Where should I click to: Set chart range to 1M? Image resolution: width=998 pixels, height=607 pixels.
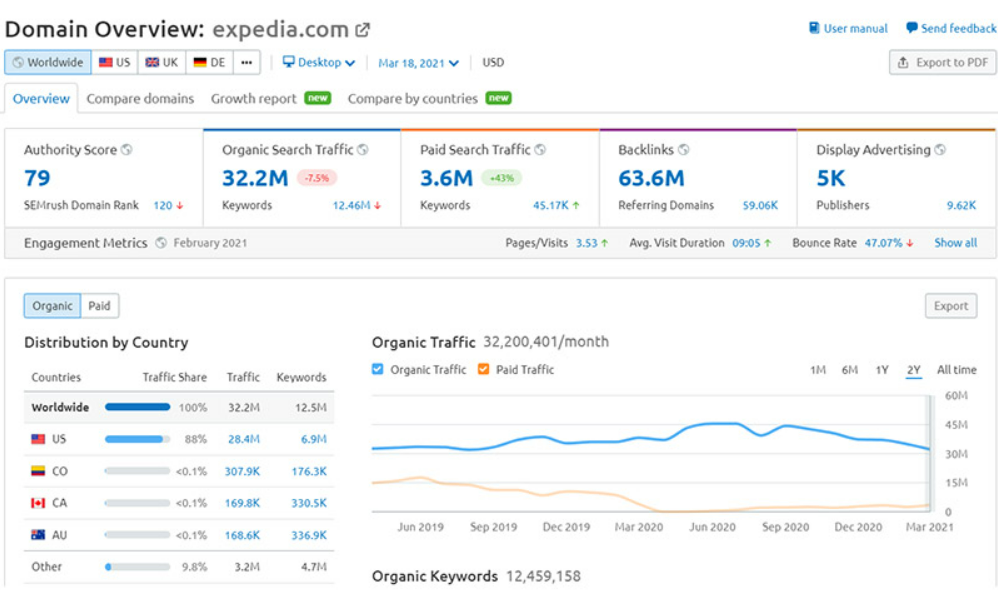[817, 370]
